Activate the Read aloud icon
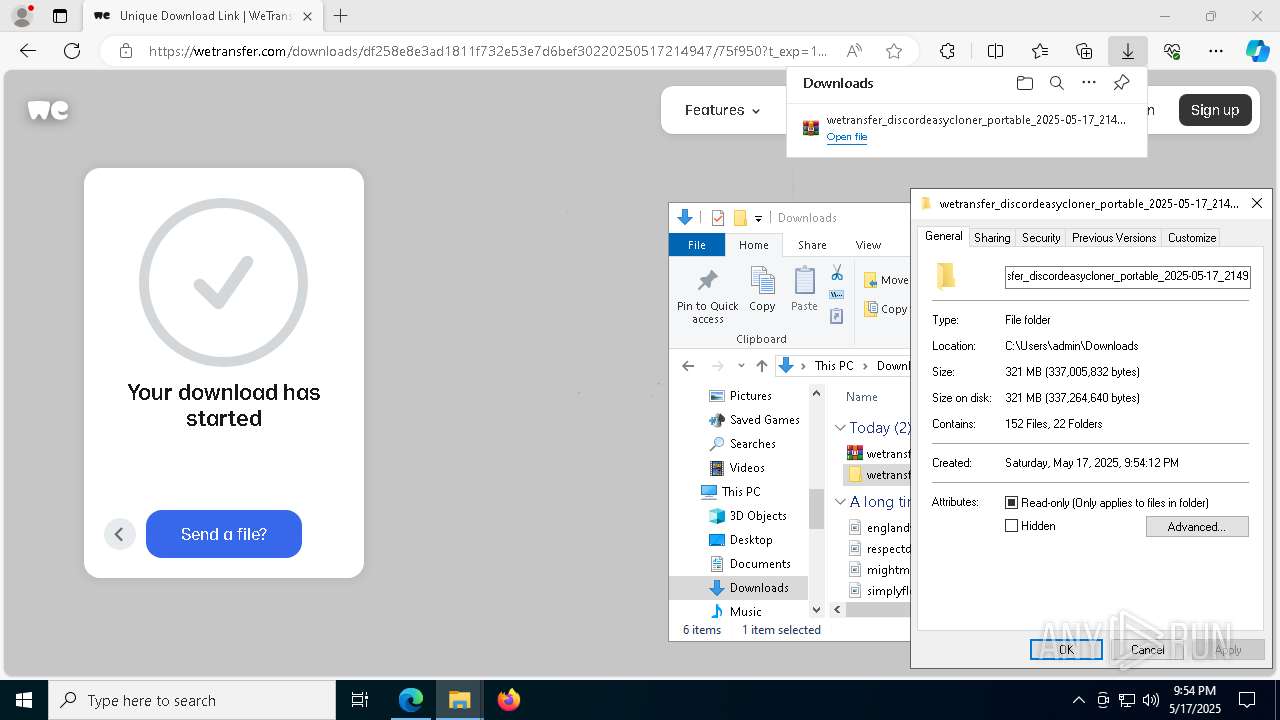The height and width of the screenshot is (720, 1280). (854, 51)
